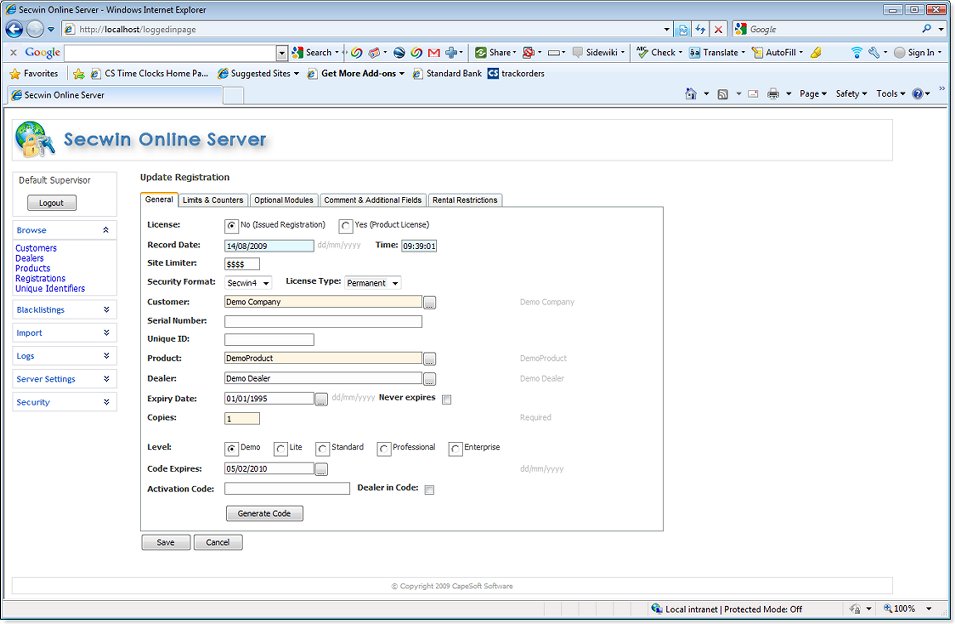The width and height of the screenshot is (955, 624).
Task: Click the Print icon in command bar
Action: click(773, 94)
